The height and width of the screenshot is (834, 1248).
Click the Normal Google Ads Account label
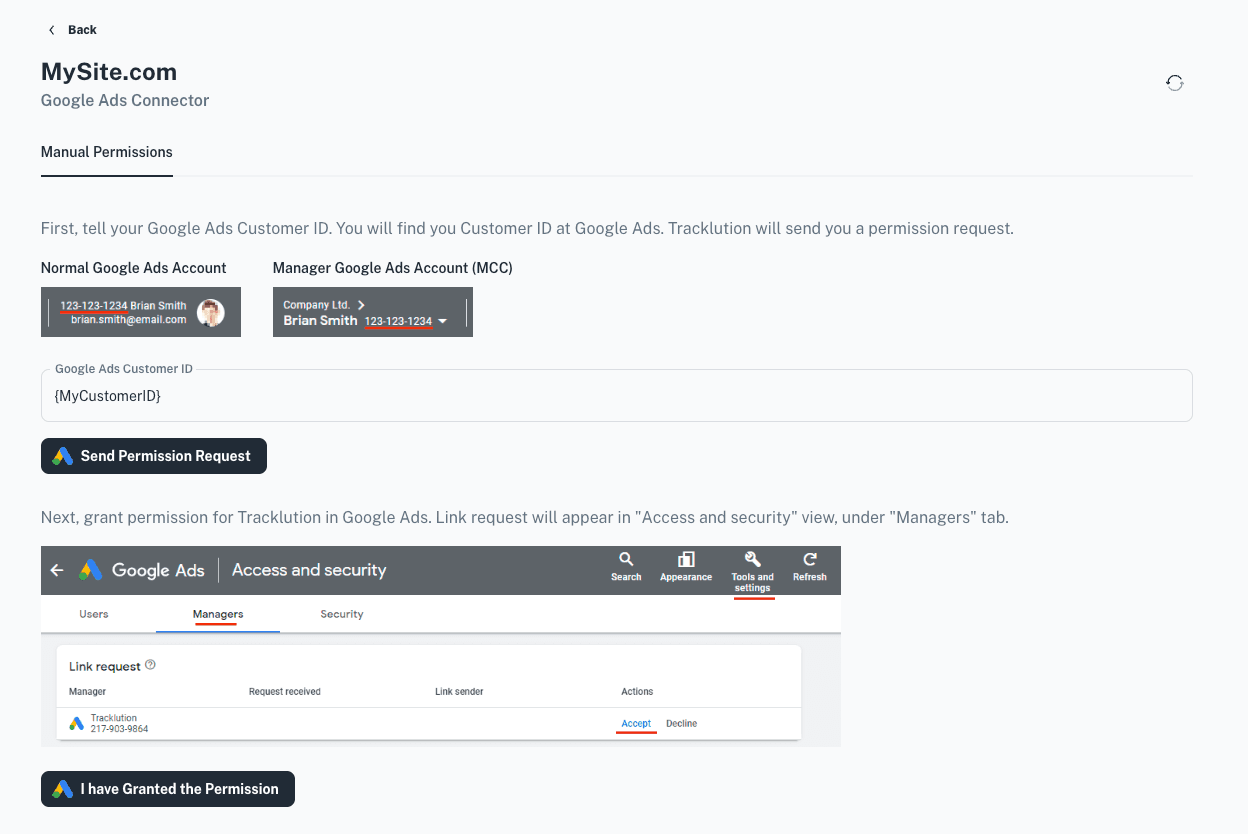click(134, 268)
